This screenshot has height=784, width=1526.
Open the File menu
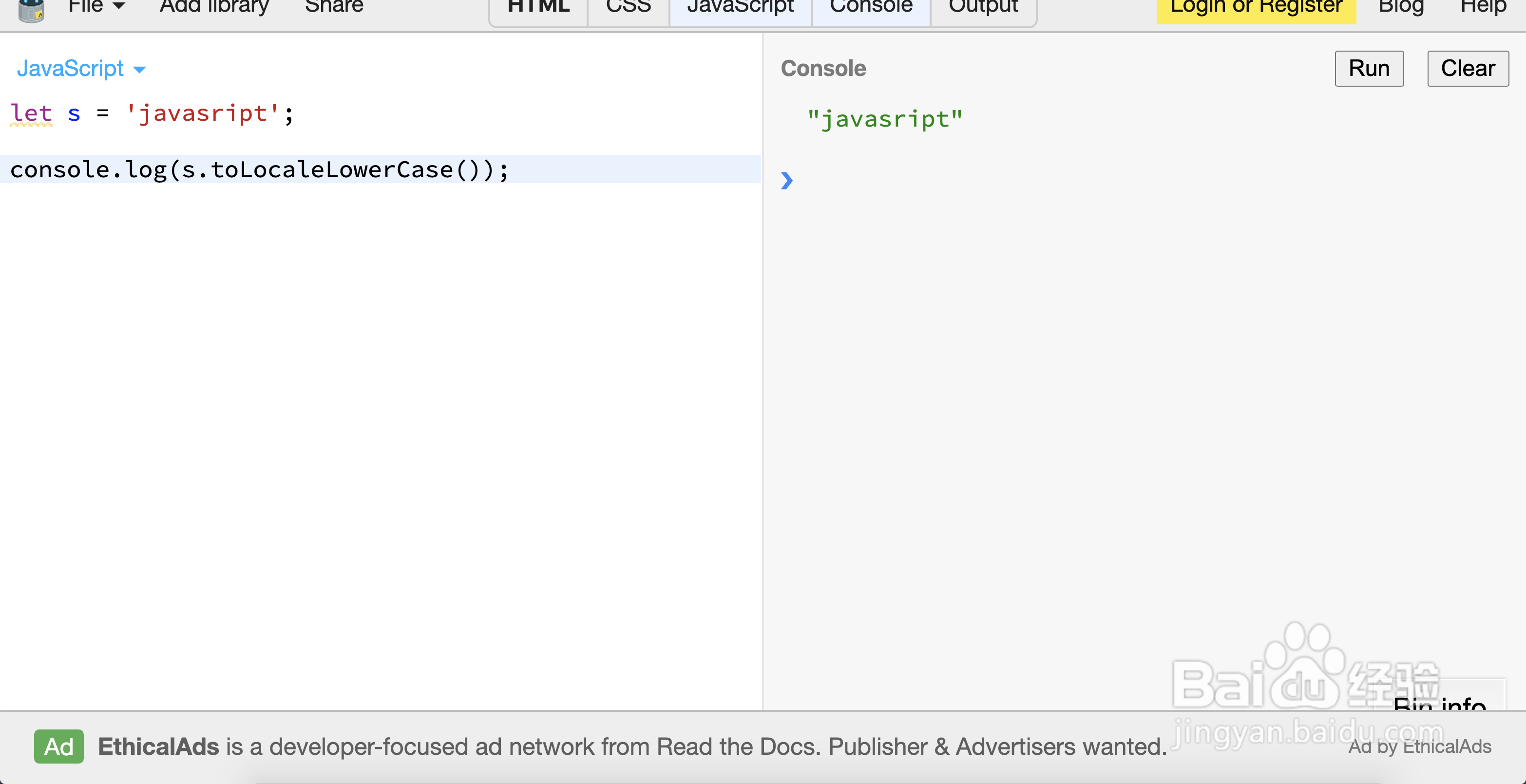[x=96, y=7]
